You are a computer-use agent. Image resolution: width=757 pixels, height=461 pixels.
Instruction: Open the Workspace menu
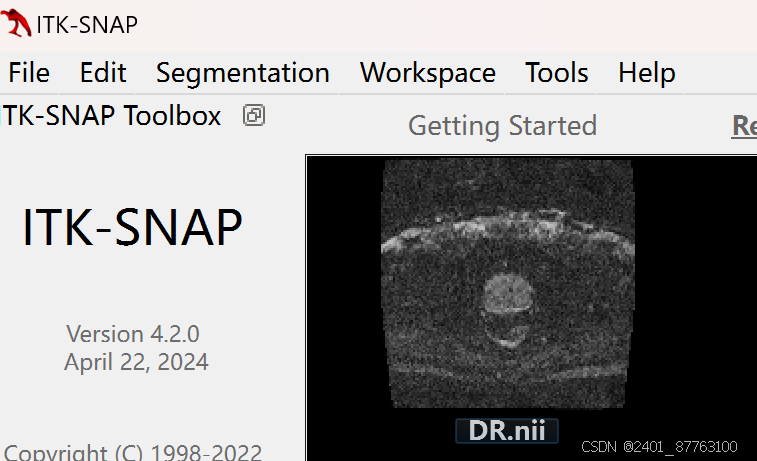point(428,73)
